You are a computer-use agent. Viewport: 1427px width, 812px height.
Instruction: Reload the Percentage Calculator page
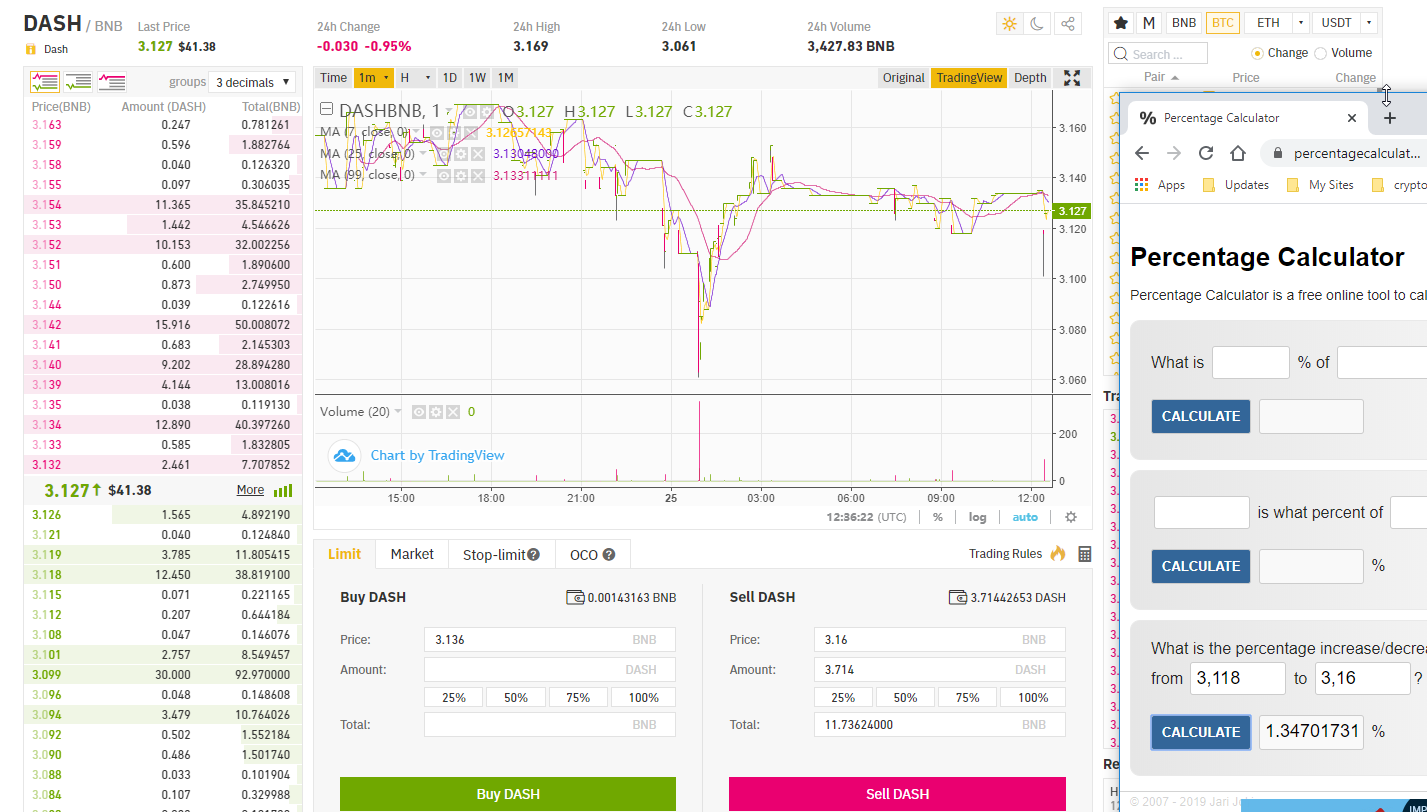tap(1206, 153)
